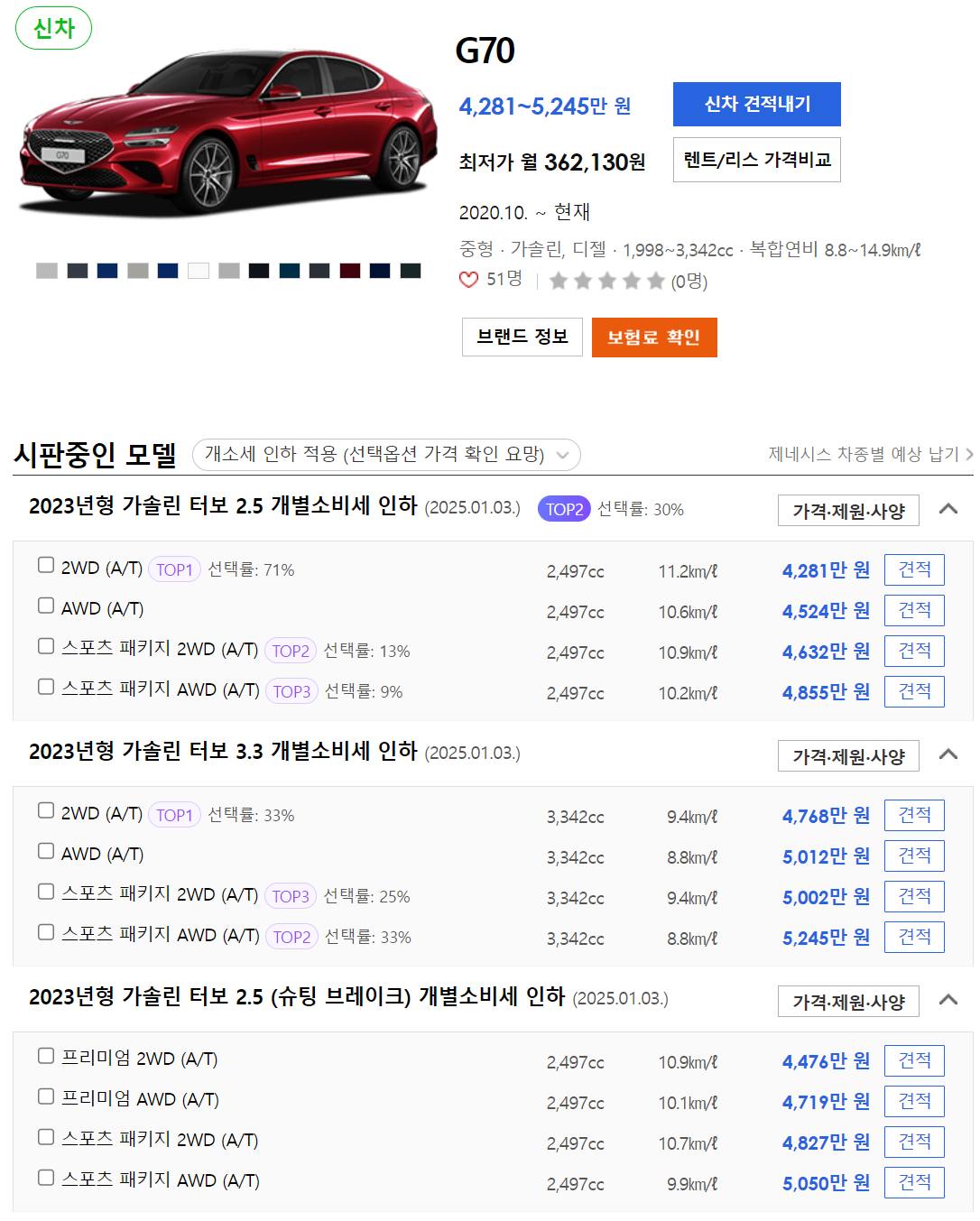The height and width of the screenshot is (1221, 980).
Task: Select the dark teal color swatch
Action: coord(290,271)
